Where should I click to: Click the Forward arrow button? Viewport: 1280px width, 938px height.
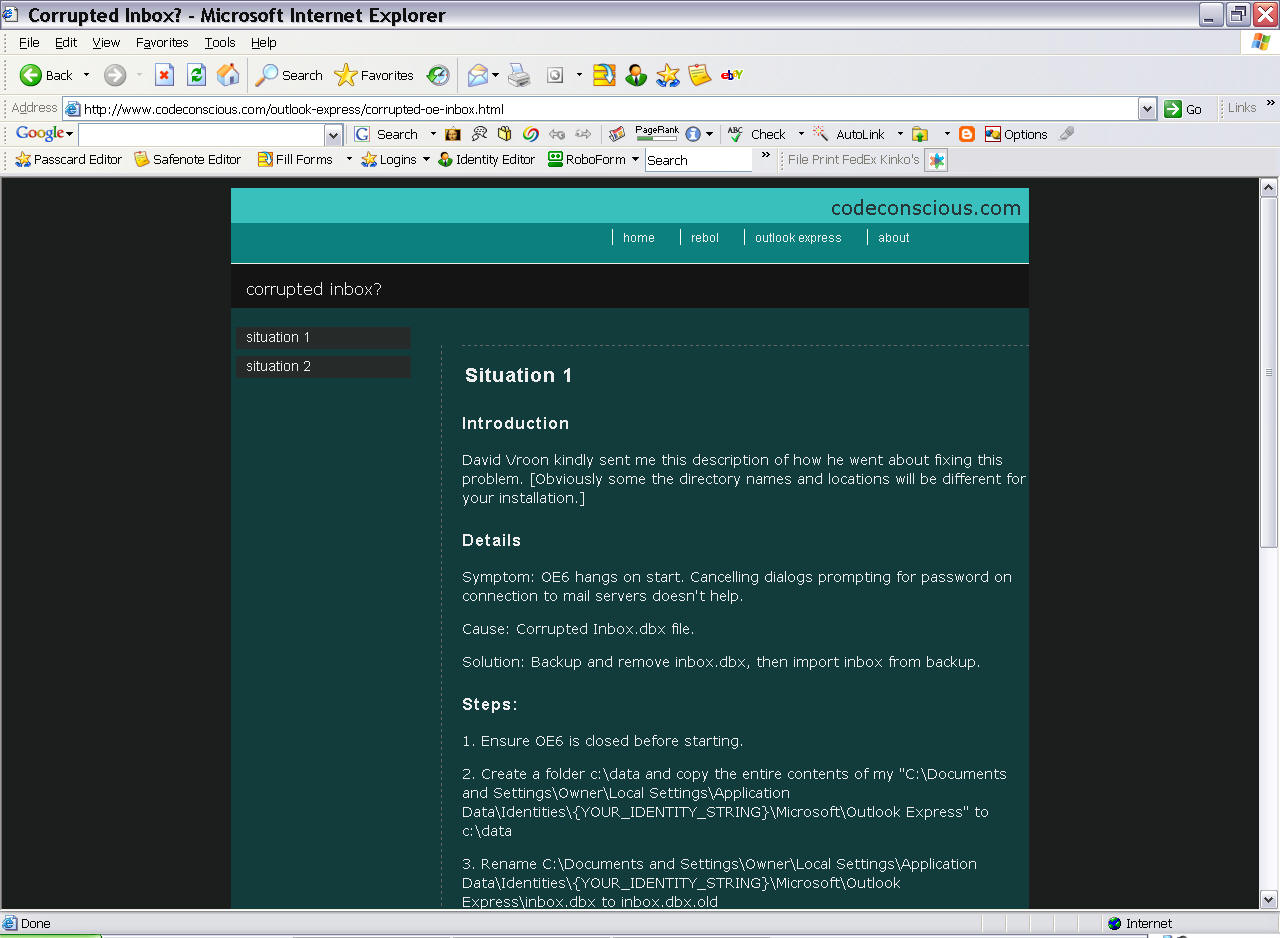[115, 75]
